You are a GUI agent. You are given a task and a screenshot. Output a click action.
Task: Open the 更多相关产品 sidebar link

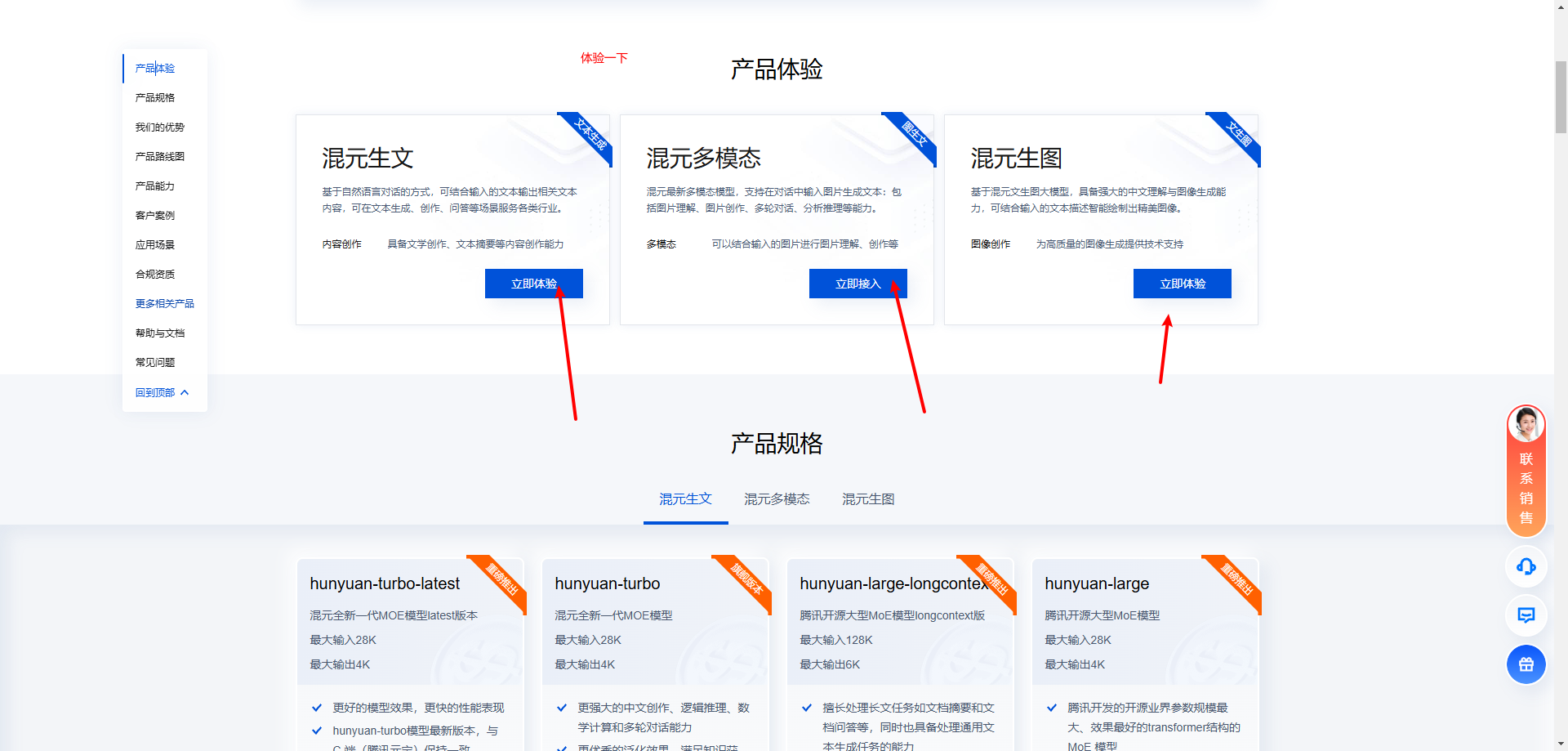click(165, 304)
